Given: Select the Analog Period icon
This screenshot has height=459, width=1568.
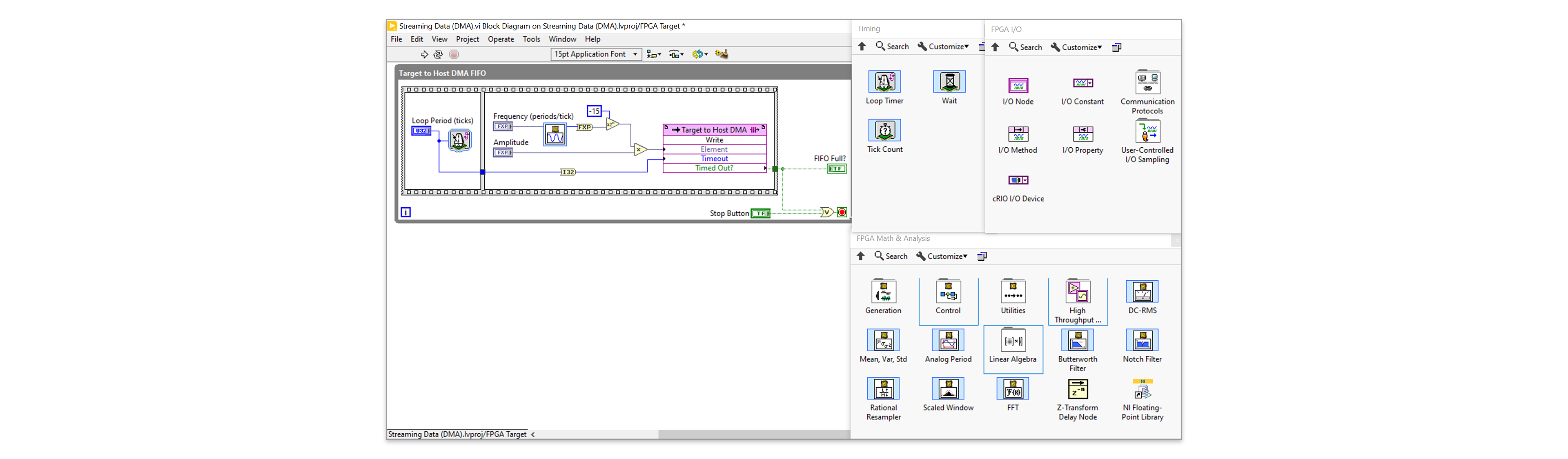Looking at the screenshot, I should pos(948,340).
